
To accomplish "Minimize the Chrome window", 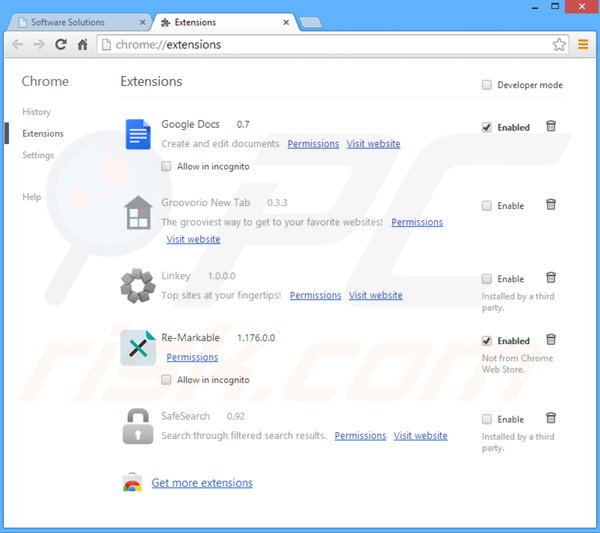I will coord(535,7).
